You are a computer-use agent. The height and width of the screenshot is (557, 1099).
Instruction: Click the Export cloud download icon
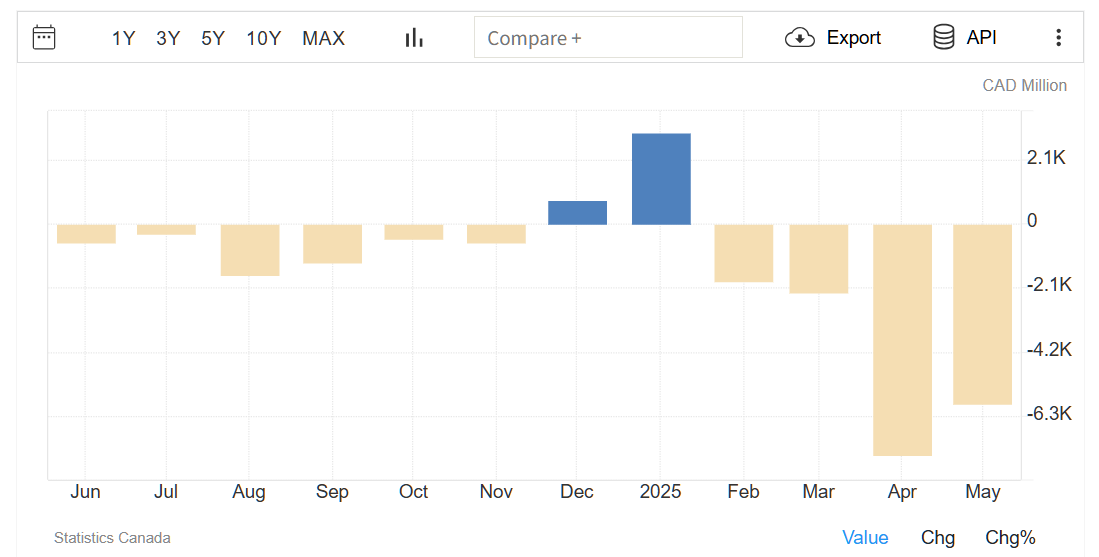(x=800, y=38)
